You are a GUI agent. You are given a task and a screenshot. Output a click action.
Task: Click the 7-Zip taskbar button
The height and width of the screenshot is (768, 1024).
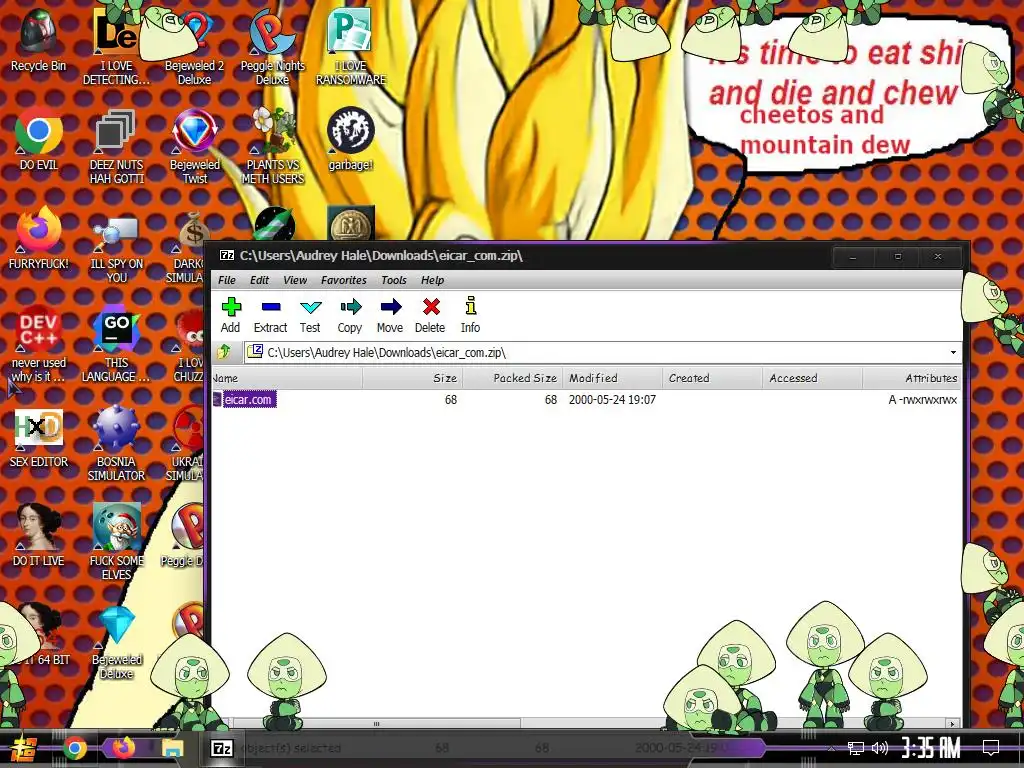(221, 748)
